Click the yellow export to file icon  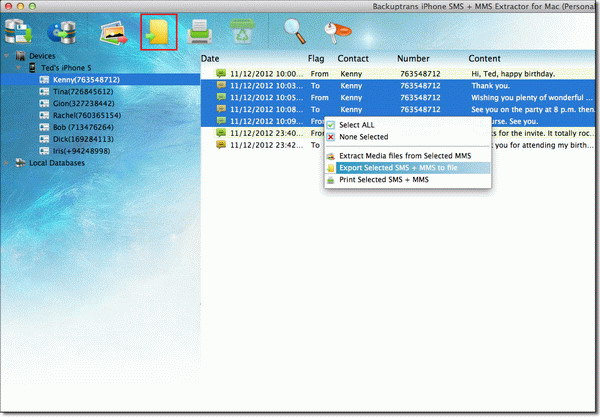(158, 32)
